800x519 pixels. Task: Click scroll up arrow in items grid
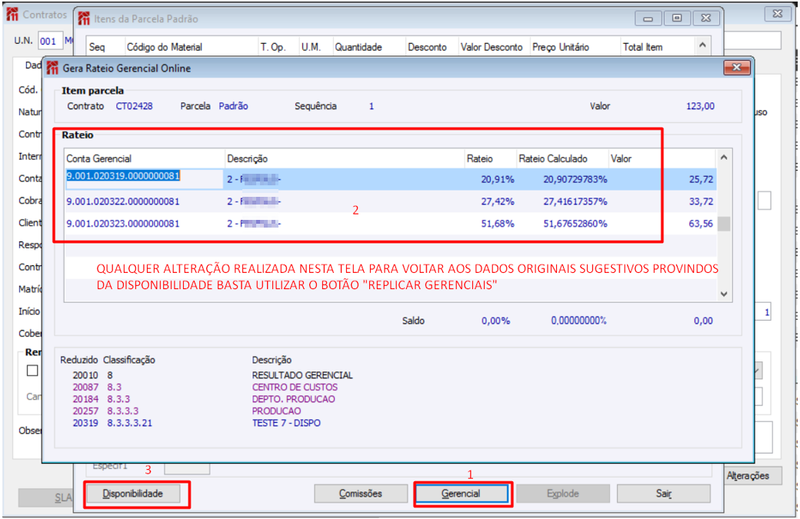pyautogui.click(x=703, y=45)
